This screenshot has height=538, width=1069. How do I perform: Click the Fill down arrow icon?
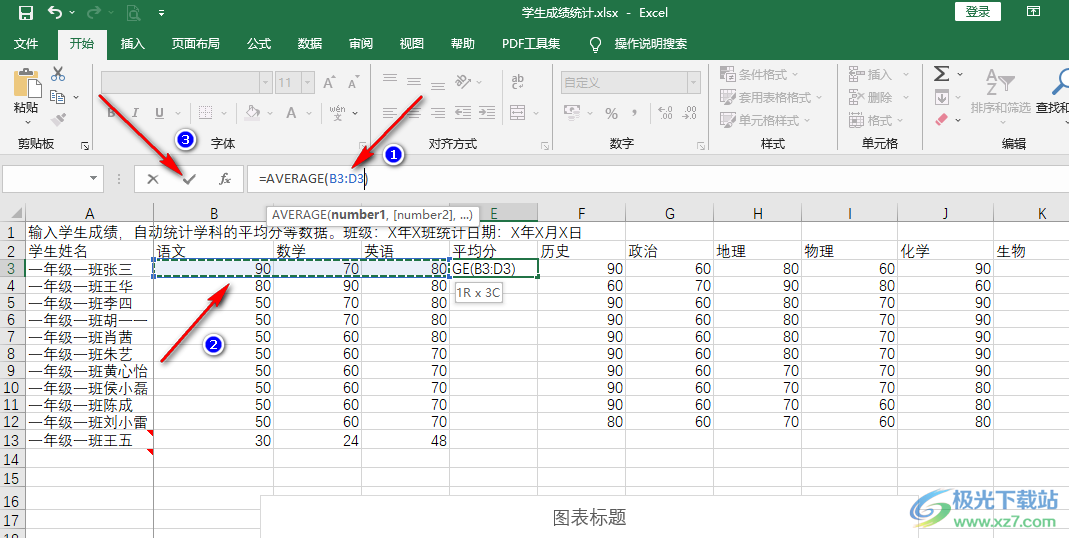click(x=942, y=97)
